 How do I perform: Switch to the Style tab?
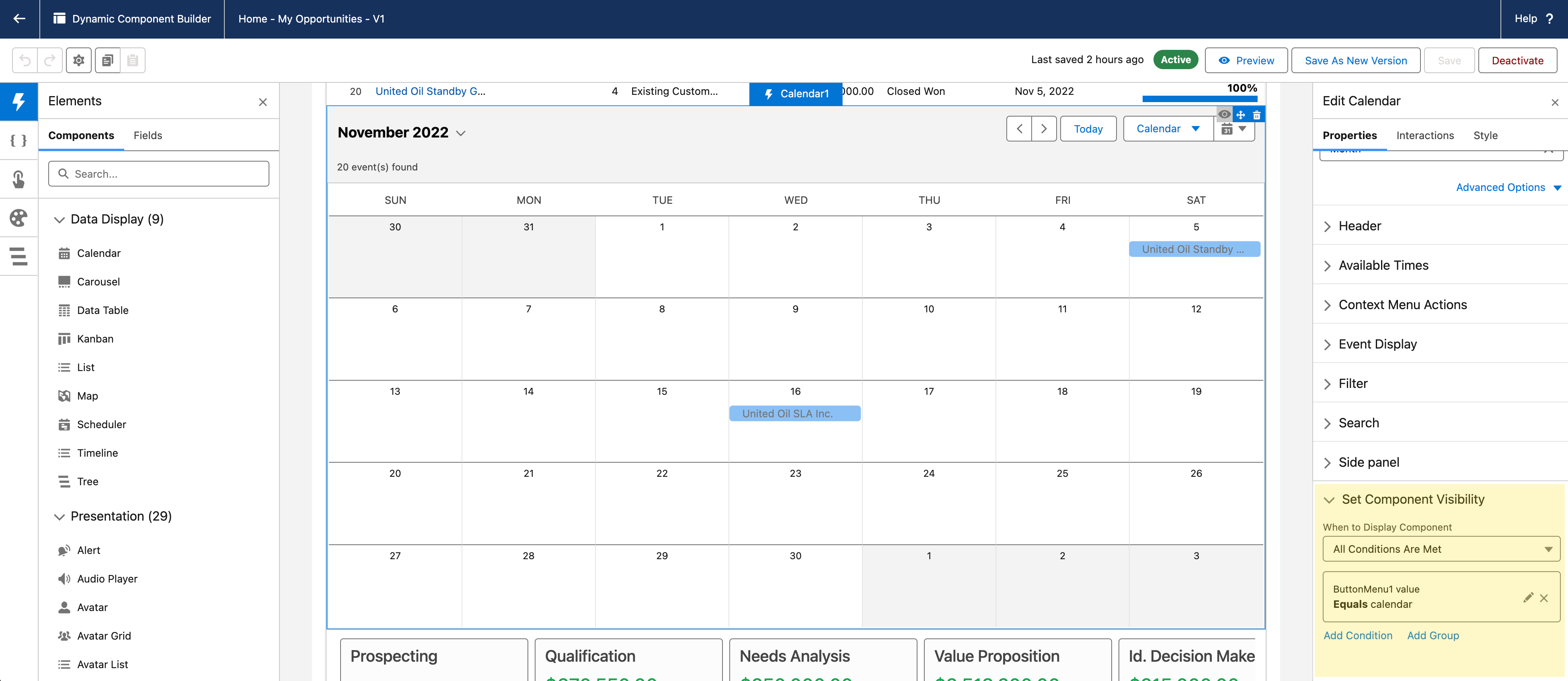click(x=1485, y=136)
